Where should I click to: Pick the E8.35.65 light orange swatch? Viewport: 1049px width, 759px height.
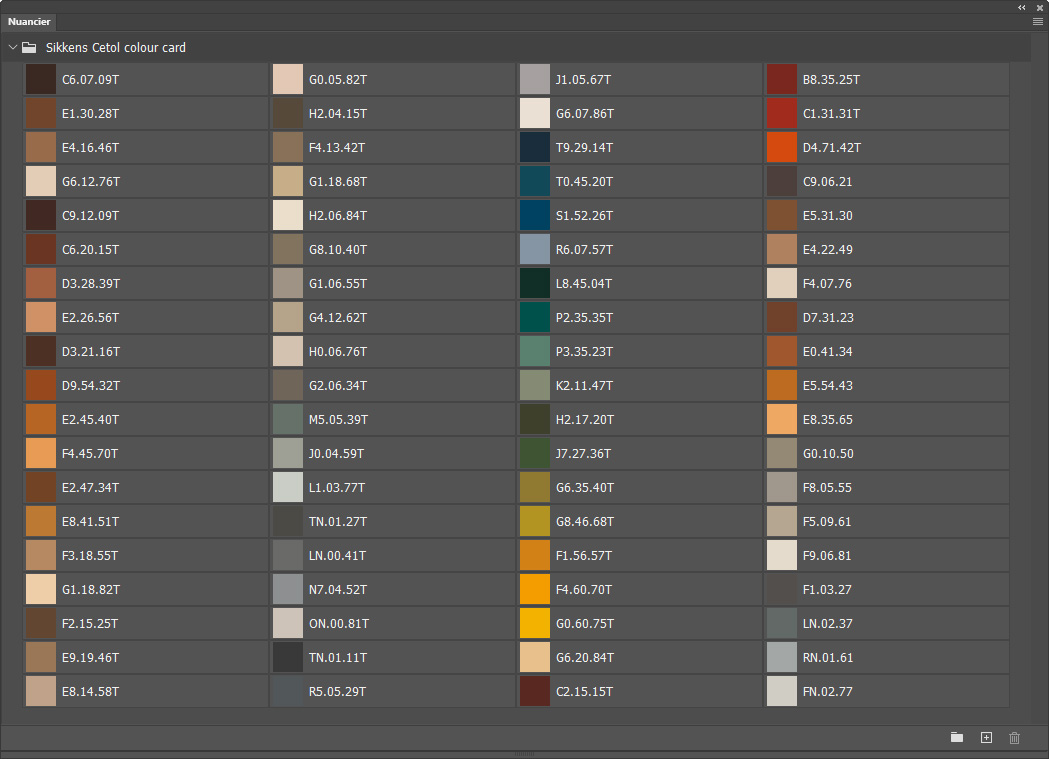click(x=781, y=419)
